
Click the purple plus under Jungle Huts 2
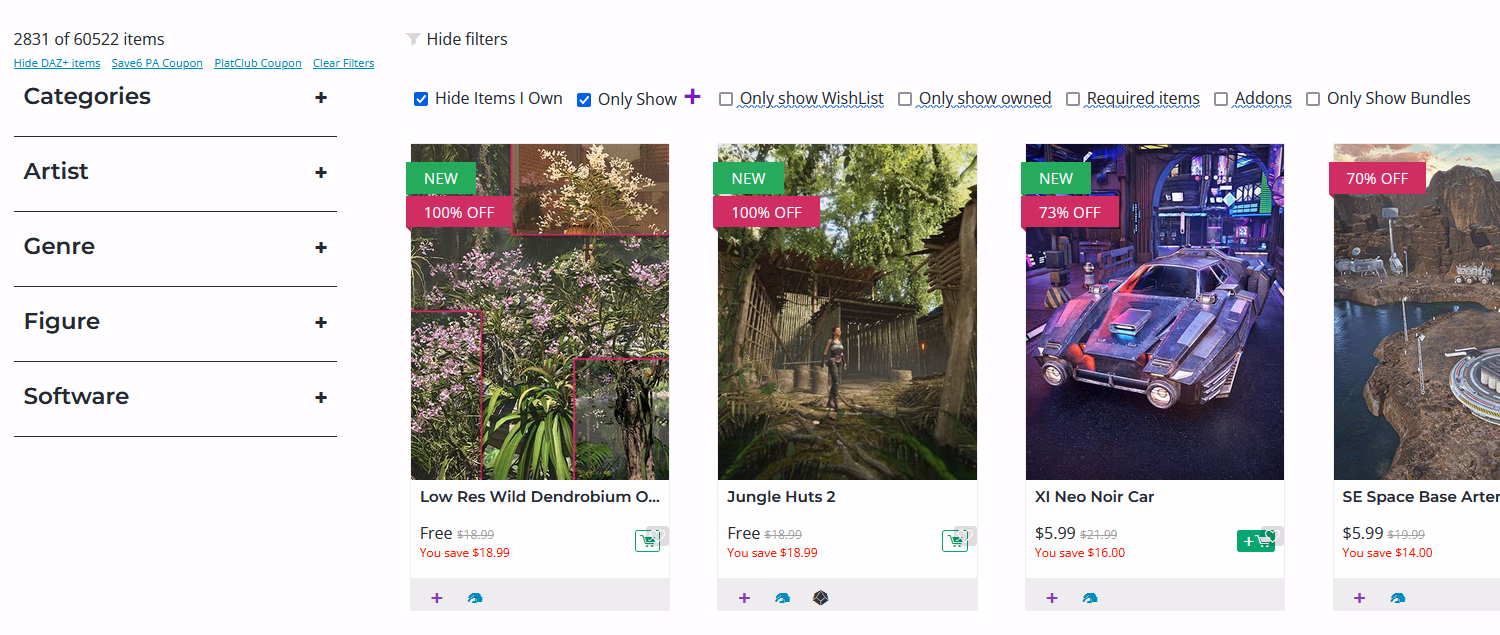[x=744, y=598]
